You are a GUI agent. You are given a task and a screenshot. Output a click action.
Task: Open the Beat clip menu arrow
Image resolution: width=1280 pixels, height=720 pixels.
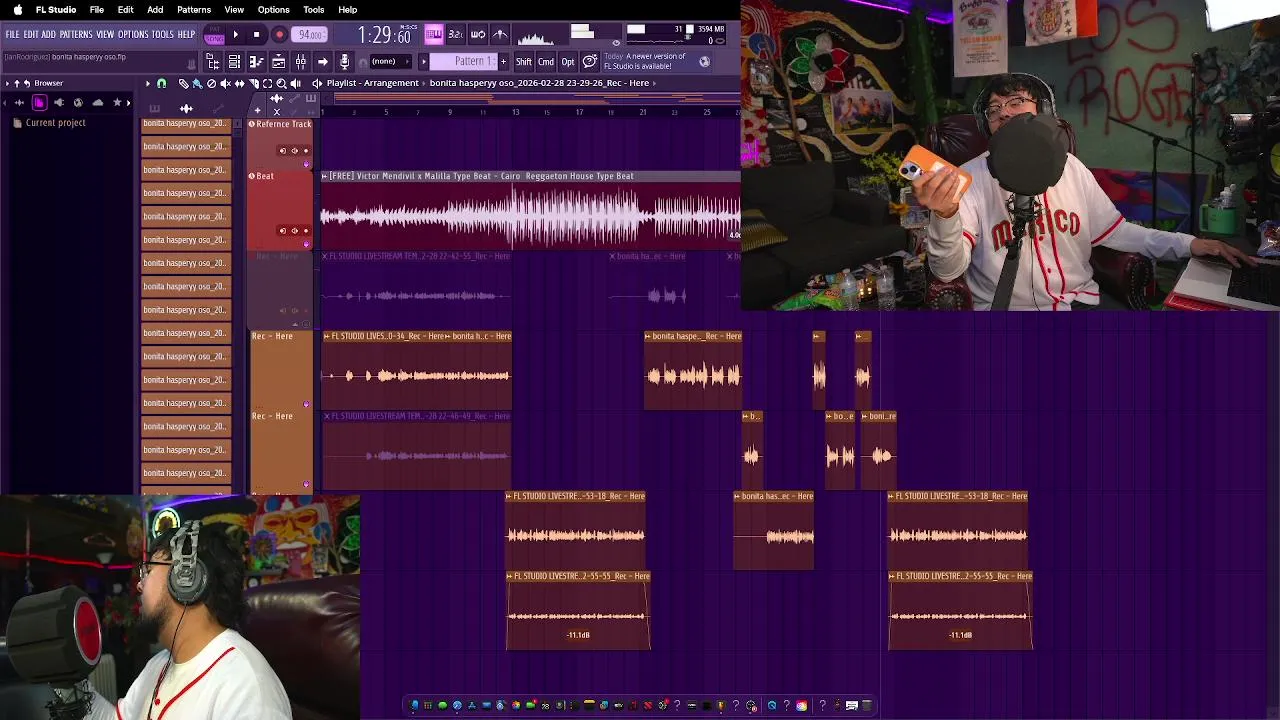324,176
